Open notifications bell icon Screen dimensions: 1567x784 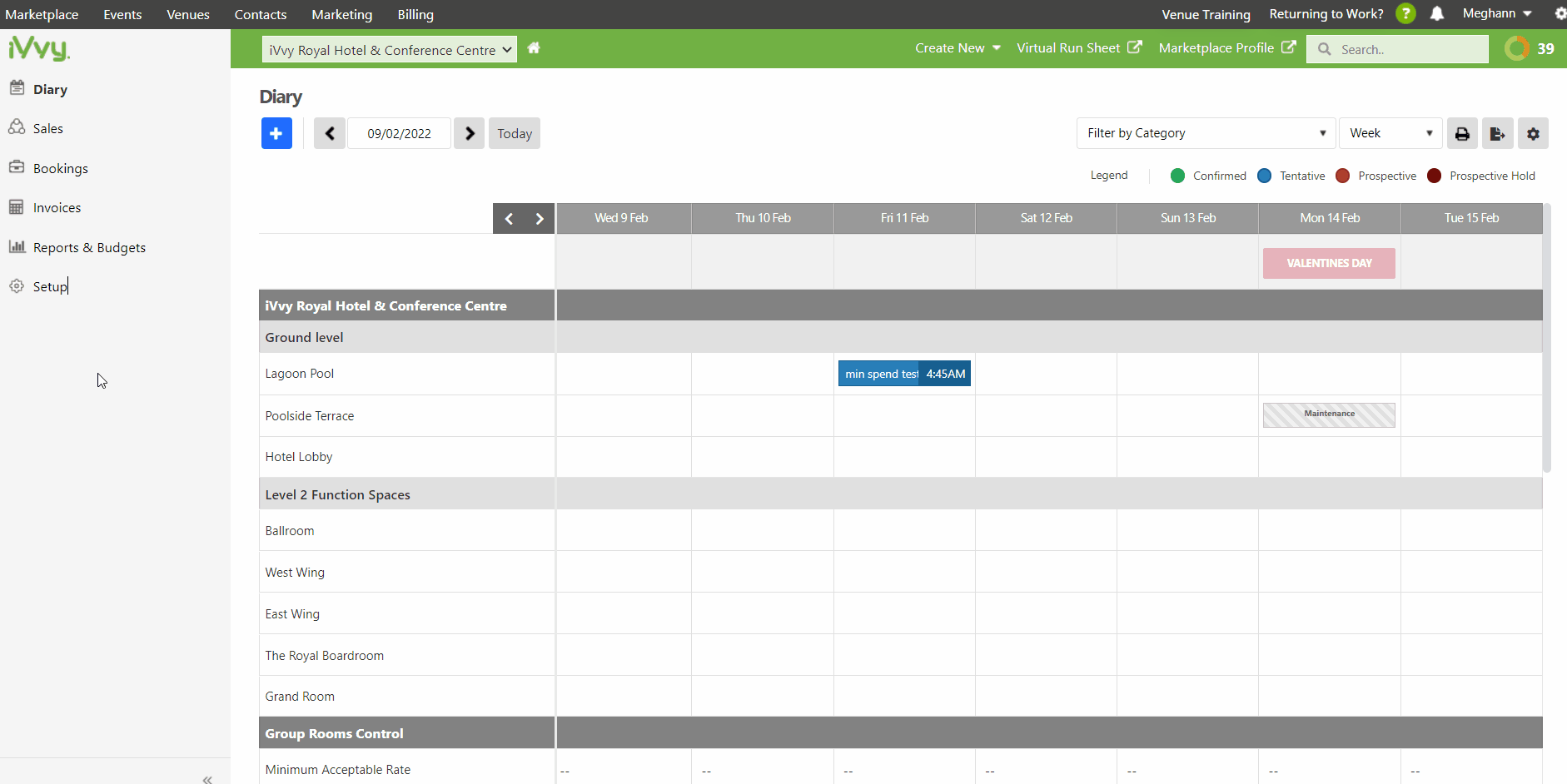tap(1437, 13)
